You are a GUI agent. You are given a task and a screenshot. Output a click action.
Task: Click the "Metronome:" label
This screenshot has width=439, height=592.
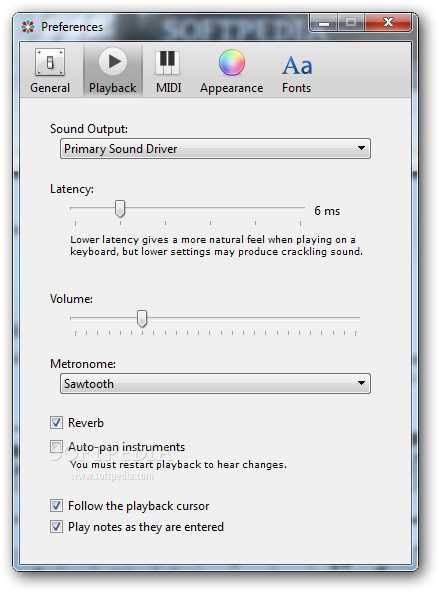(x=83, y=364)
